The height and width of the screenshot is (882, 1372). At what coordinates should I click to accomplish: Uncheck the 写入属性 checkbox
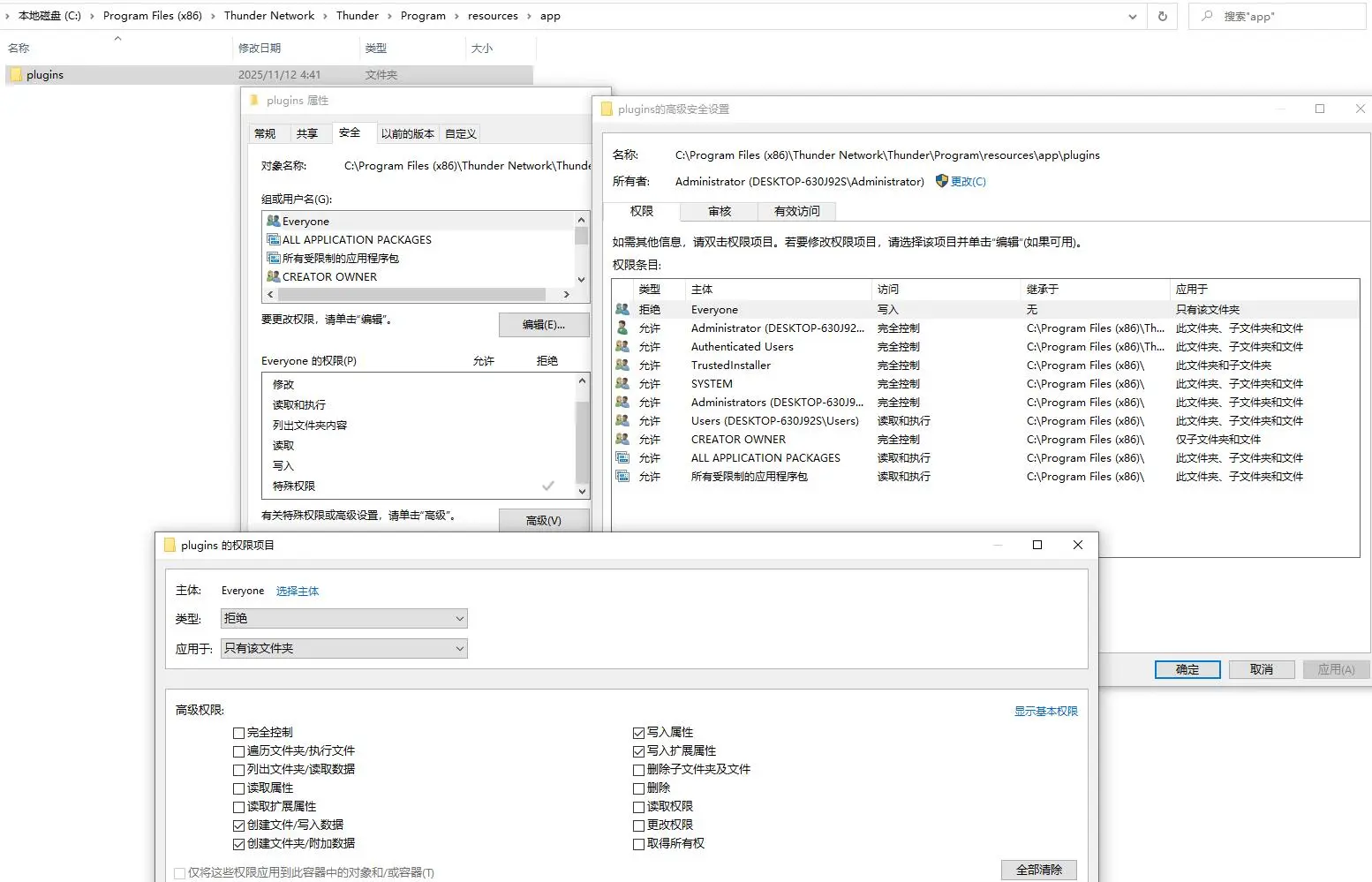(x=638, y=733)
